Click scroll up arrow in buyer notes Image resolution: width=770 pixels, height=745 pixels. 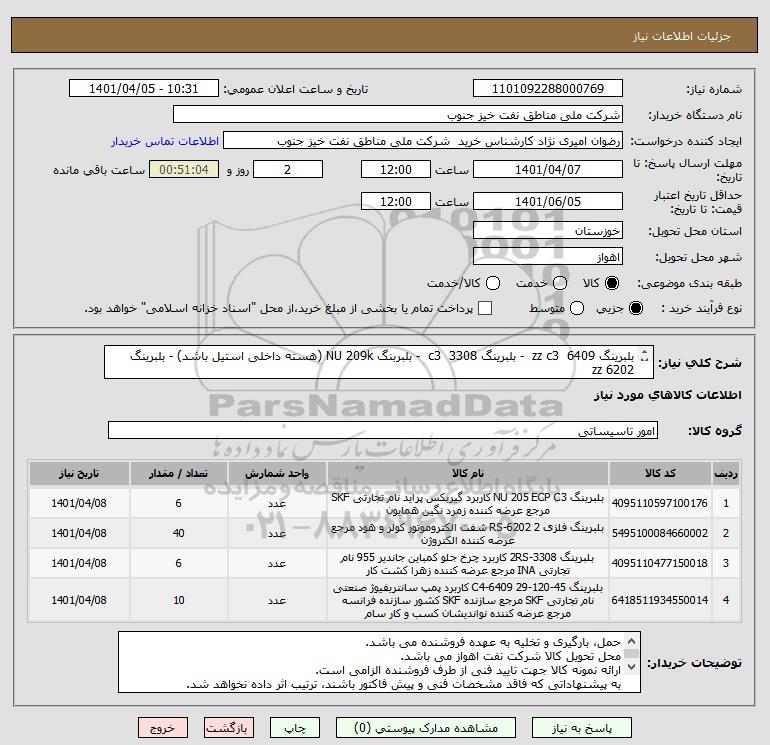[632, 640]
